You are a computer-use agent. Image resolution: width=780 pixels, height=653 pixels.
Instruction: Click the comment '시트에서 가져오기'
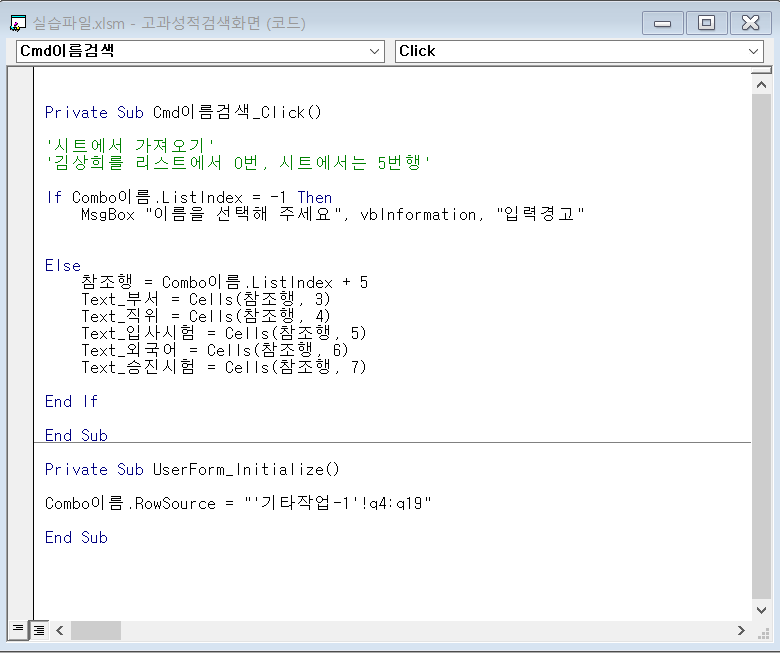pyautogui.click(x=130, y=145)
